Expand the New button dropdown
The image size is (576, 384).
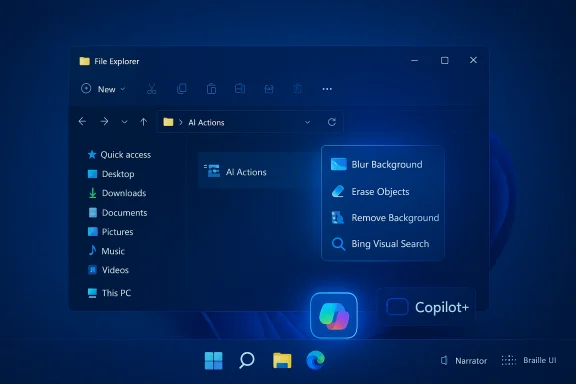(123, 89)
